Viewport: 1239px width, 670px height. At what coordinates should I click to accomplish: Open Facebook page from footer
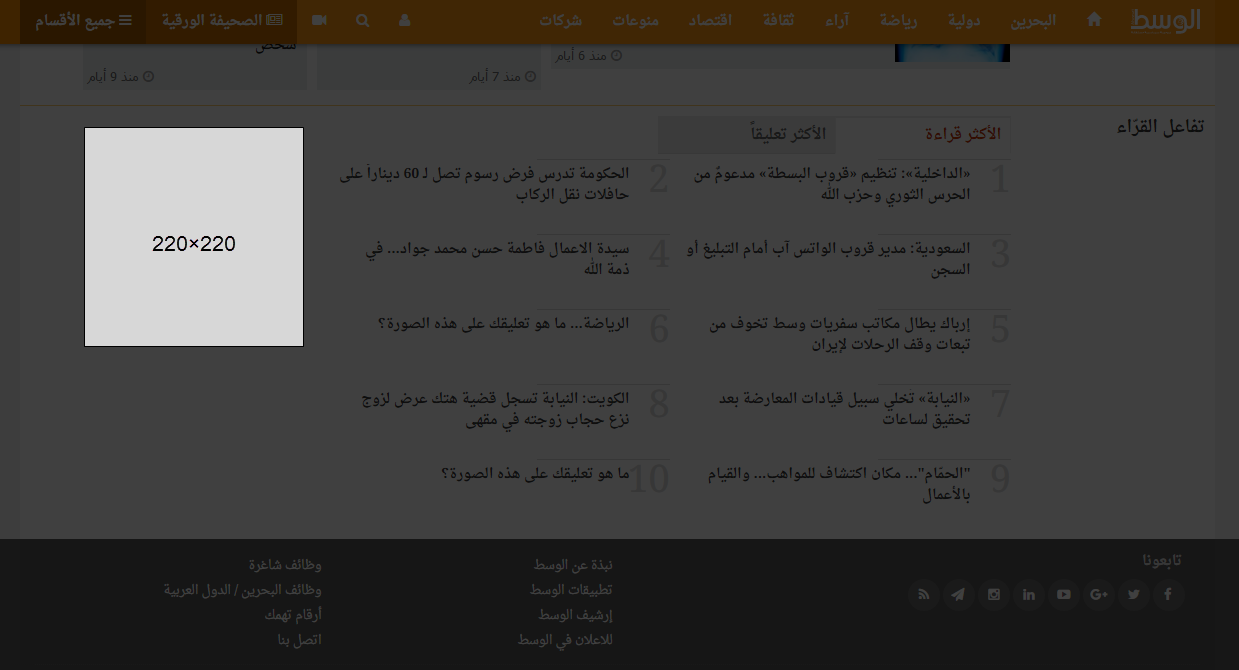1167,595
